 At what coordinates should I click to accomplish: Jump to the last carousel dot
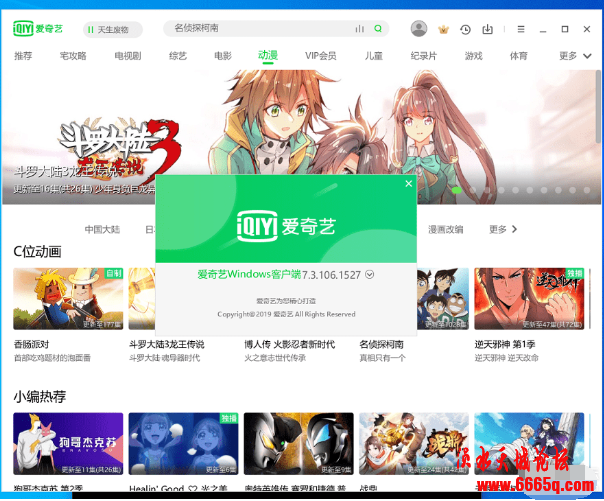click(587, 190)
